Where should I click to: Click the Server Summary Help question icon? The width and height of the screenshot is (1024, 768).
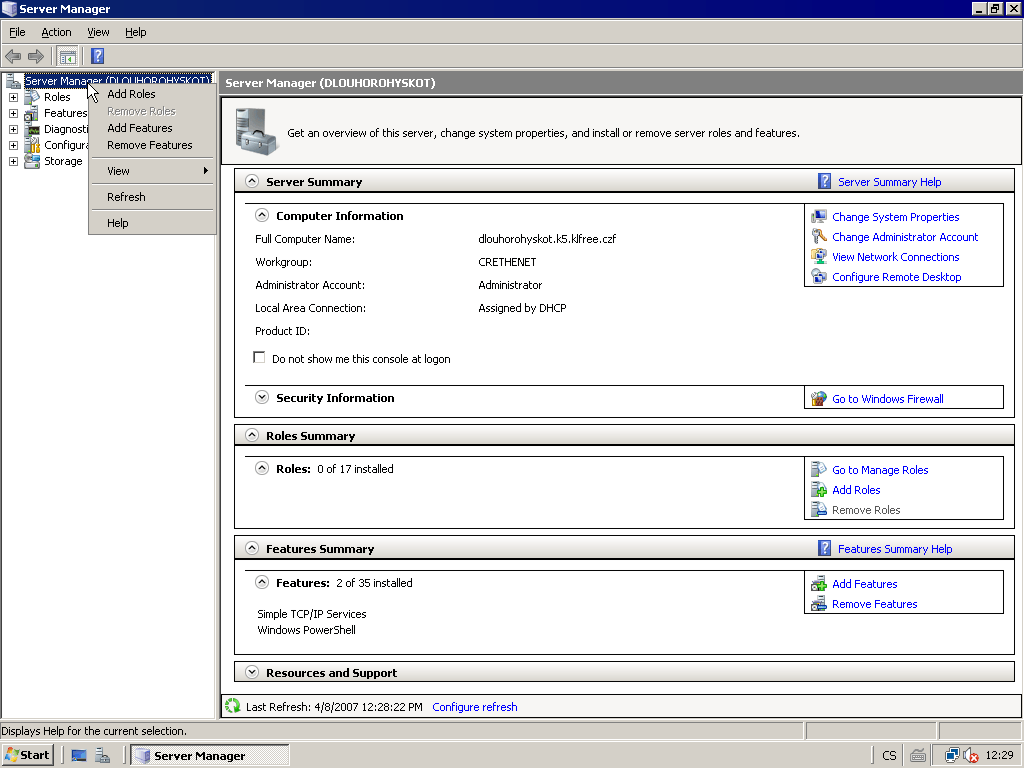tap(824, 182)
